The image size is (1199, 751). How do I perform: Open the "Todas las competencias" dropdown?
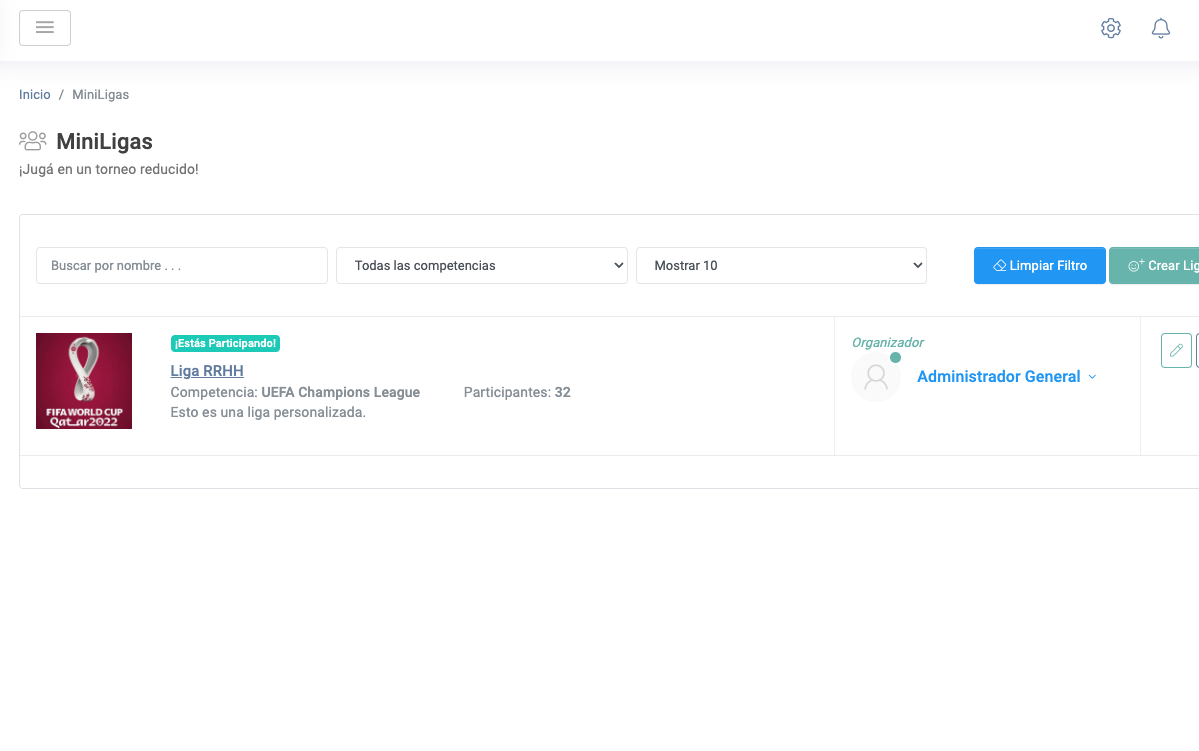click(481, 265)
